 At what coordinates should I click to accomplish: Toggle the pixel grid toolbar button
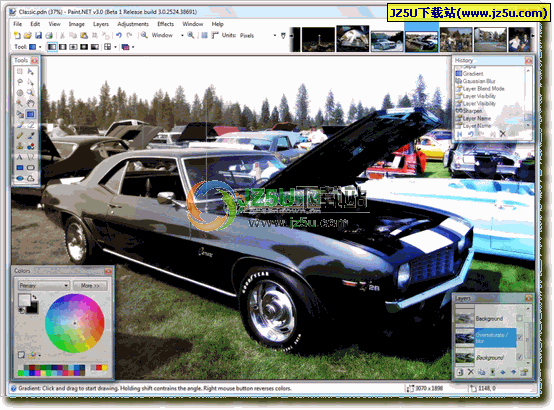[x=204, y=35]
